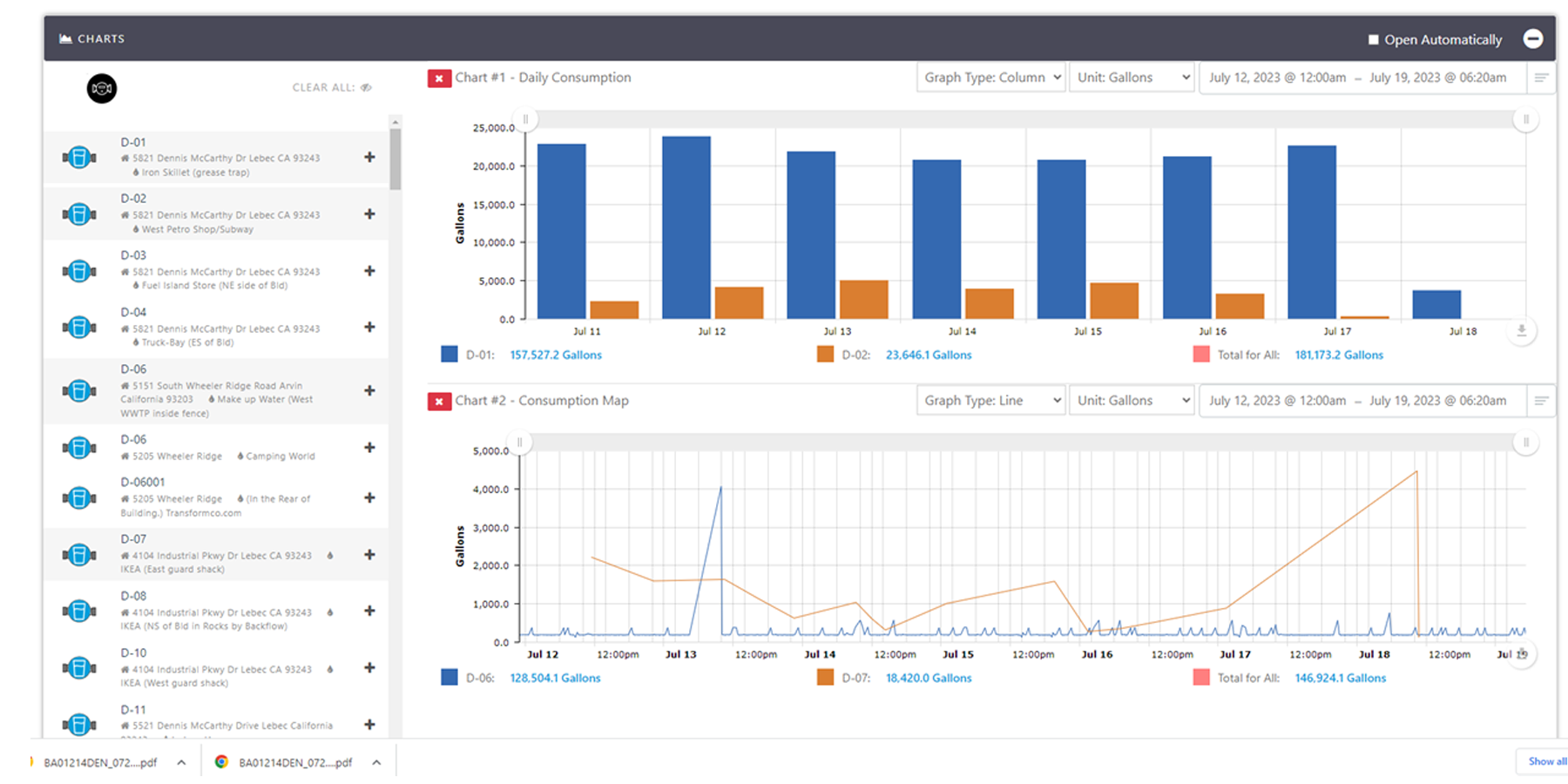
Task: Toggle Total for All legend in Chart #2
Action: (x=1201, y=678)
